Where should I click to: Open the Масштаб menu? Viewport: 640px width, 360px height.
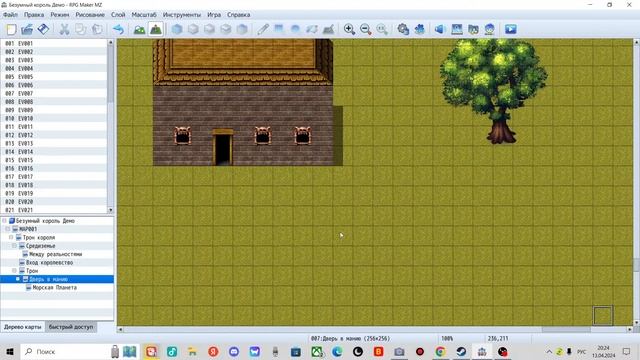[144, 15]
